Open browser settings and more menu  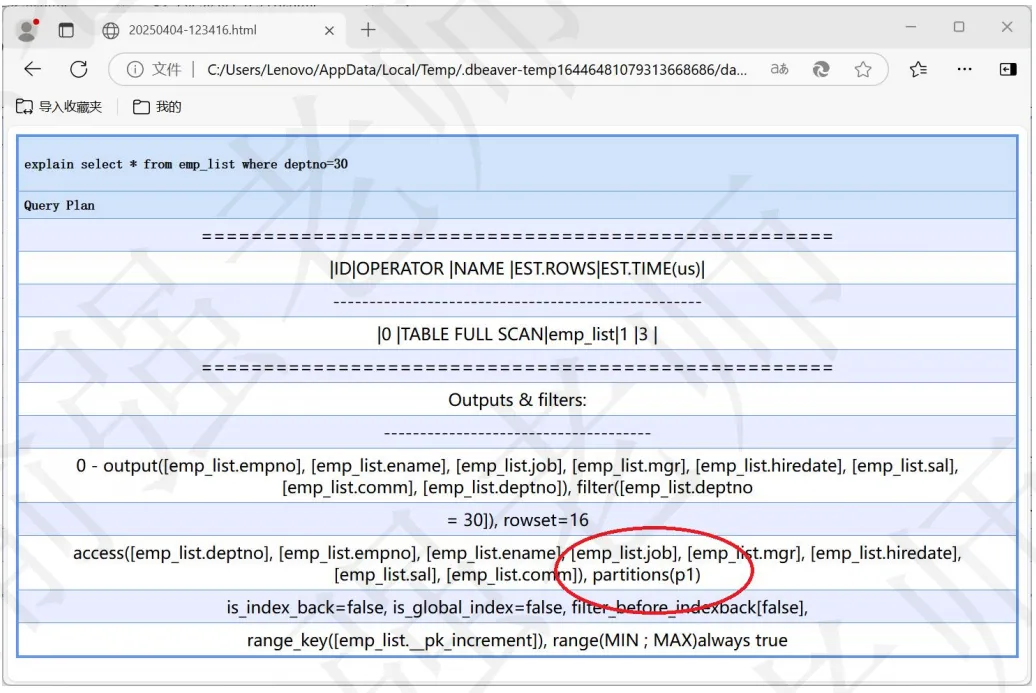(x=964, y=69)
